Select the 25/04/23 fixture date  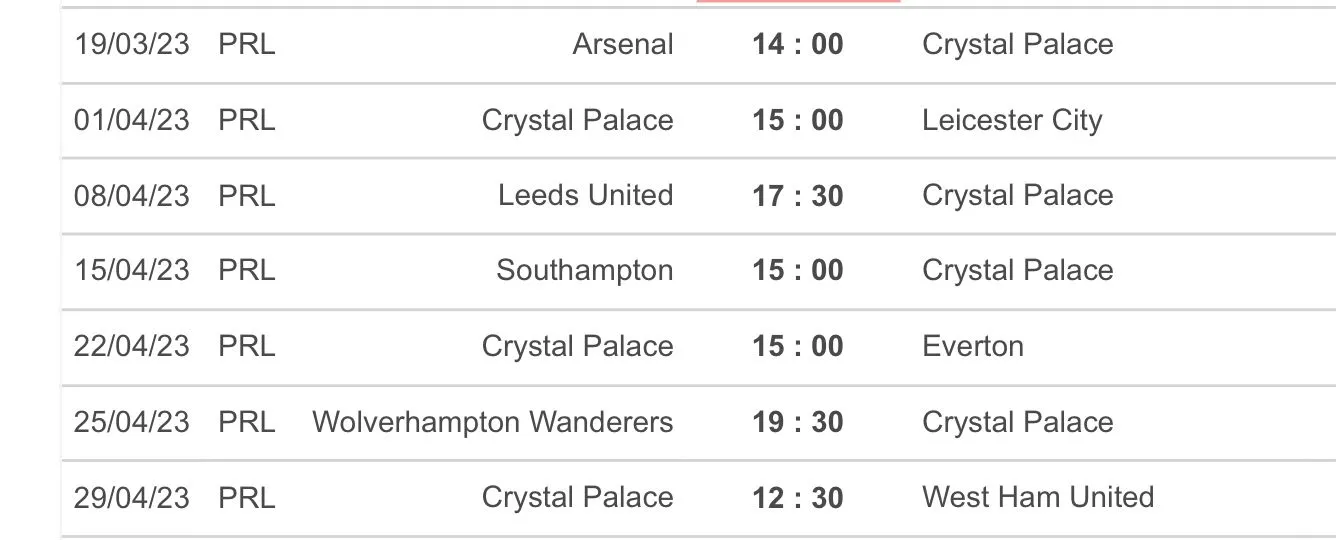pos(131,422)
